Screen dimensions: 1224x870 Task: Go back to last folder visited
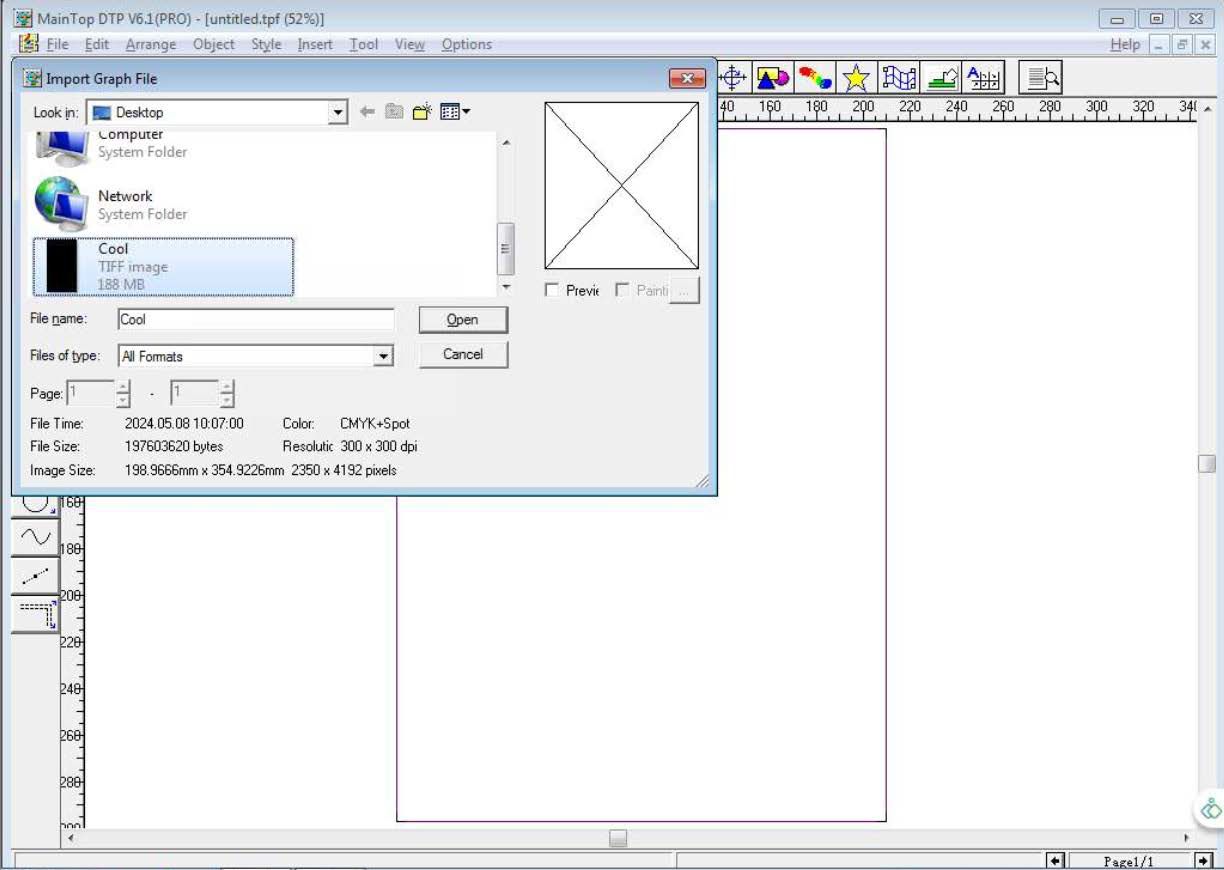click(x=367, y=112)
